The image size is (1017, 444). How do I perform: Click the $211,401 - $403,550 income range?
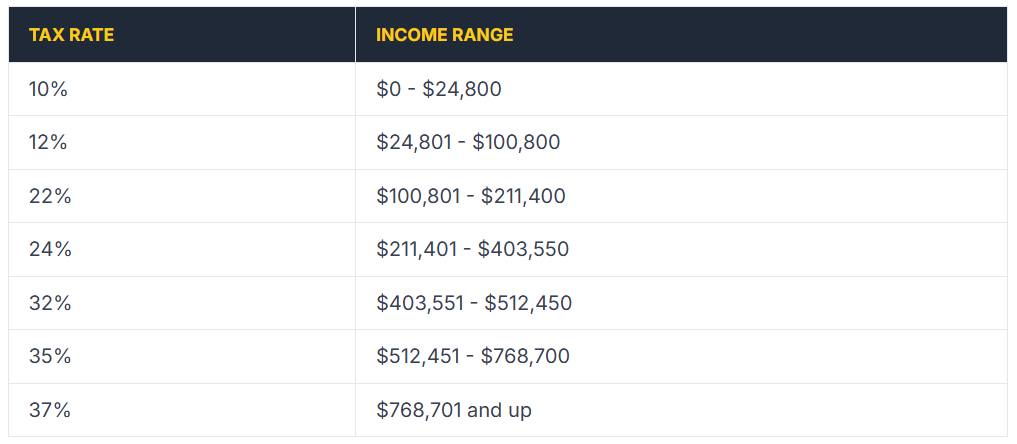click(473, 250)
